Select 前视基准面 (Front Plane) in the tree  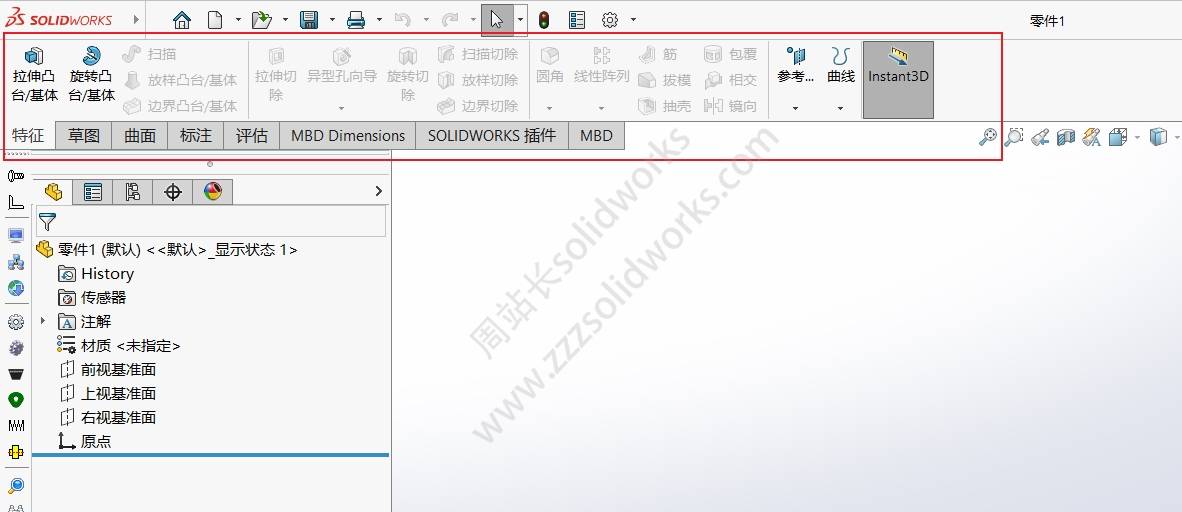(118, 369)
